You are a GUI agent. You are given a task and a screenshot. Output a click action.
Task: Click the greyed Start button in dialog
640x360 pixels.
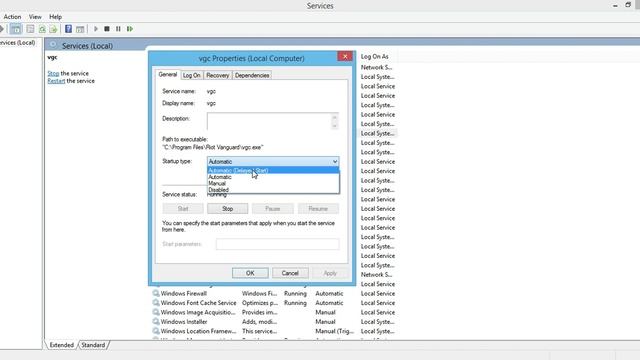pos(183,209)
